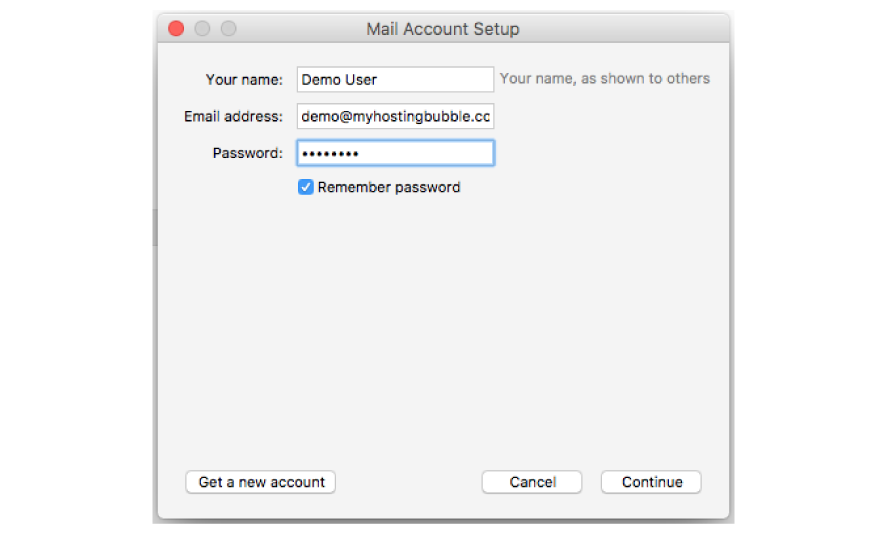Click the 'Password:' field label
The height and width of the screenshot is (535, 887).
pos(248,153)
